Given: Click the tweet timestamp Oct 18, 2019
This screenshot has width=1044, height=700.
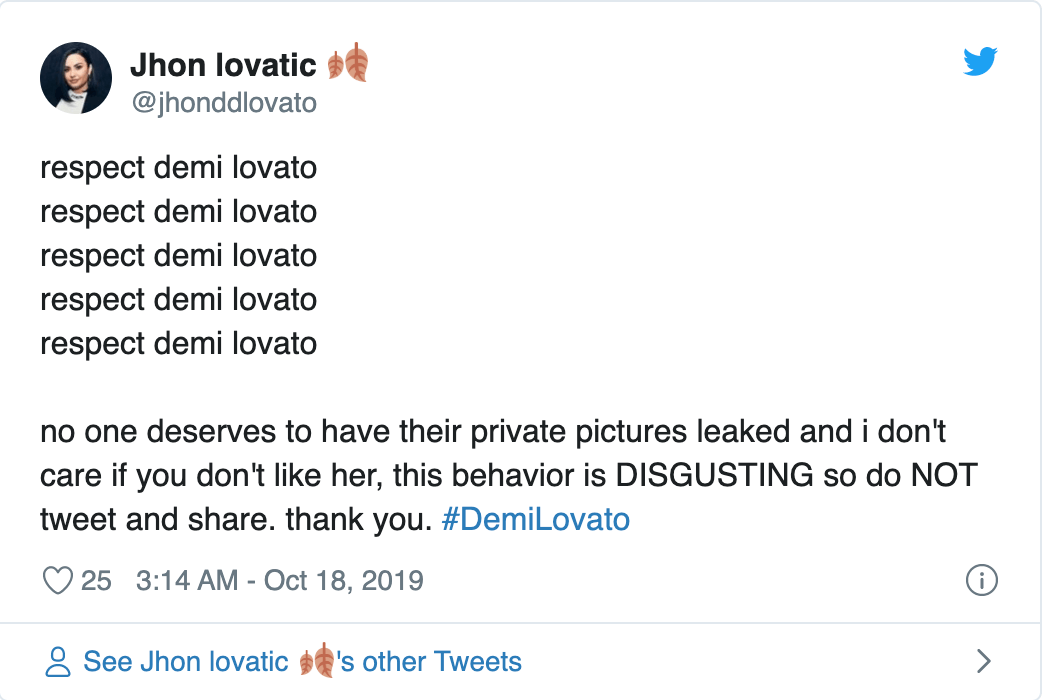Looking at the screenshot, I should (279, 580).
